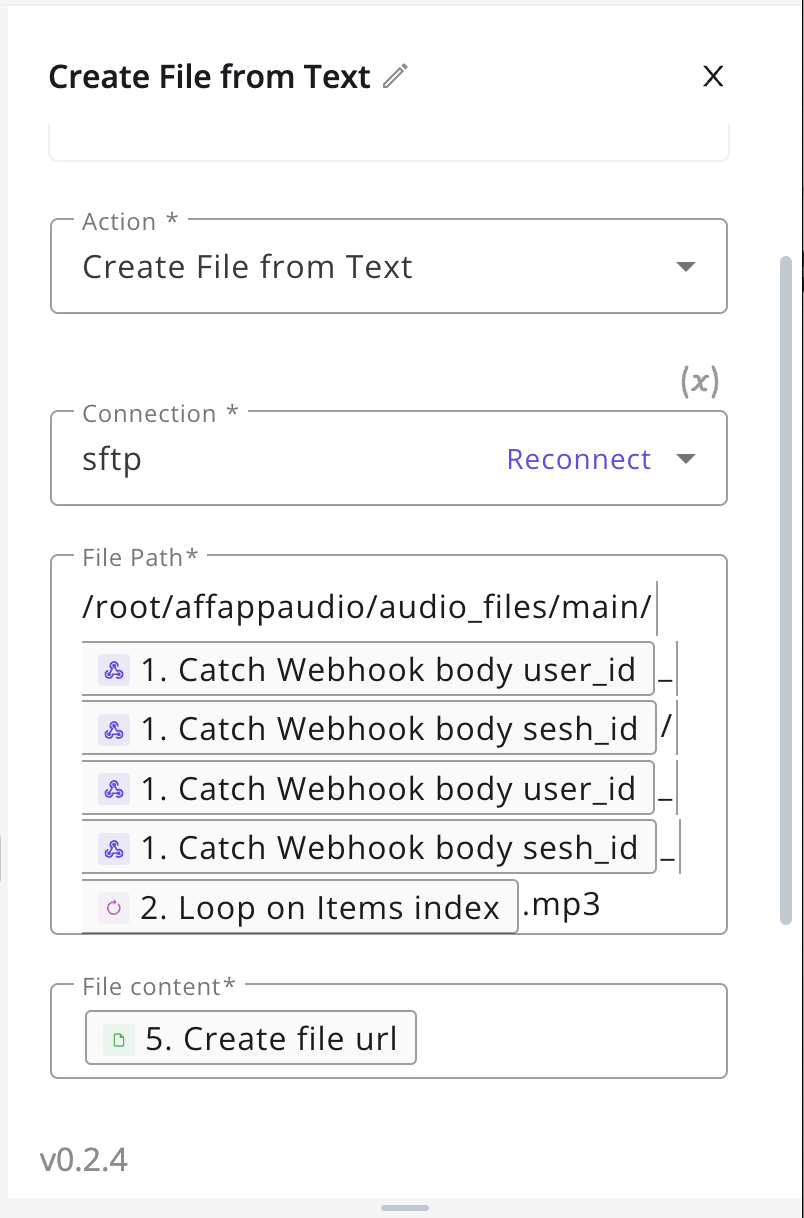Image resolution: width=804 pixels, height=1218 pixels.
Task: Click webhook icon on second user_id chip
Action: coord(114,790)
